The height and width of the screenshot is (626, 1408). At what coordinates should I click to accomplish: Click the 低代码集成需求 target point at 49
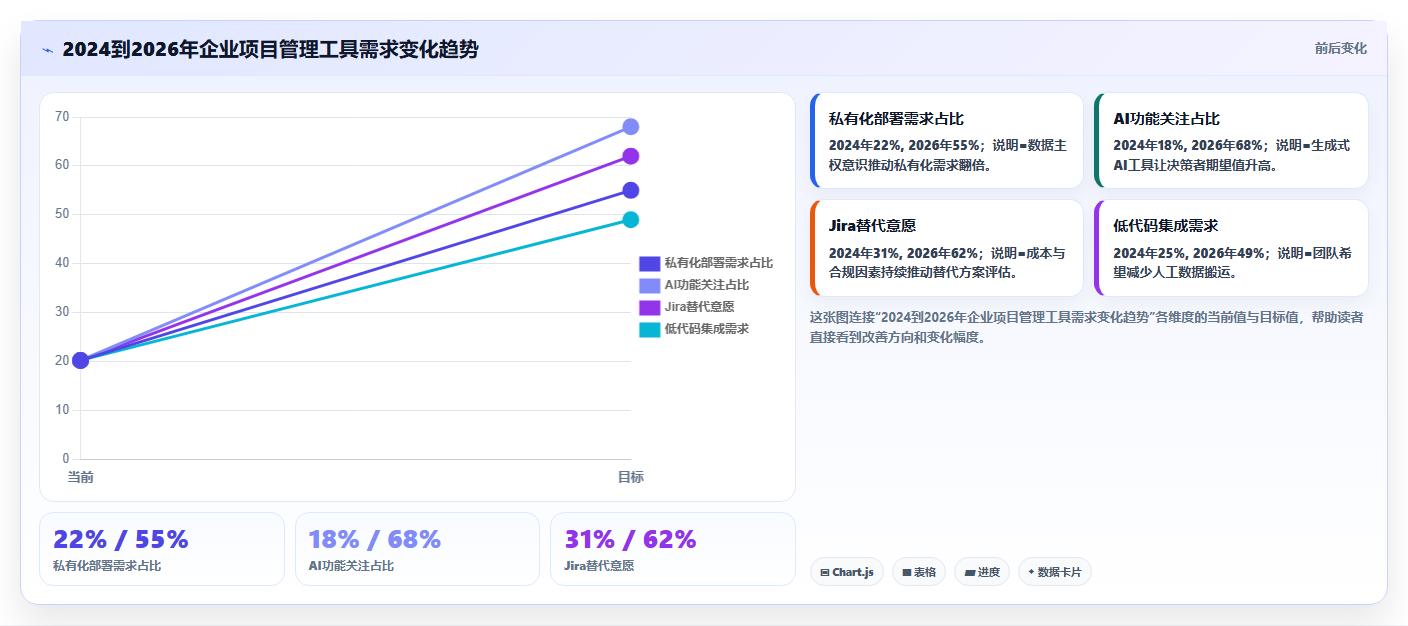pos(631,220)
